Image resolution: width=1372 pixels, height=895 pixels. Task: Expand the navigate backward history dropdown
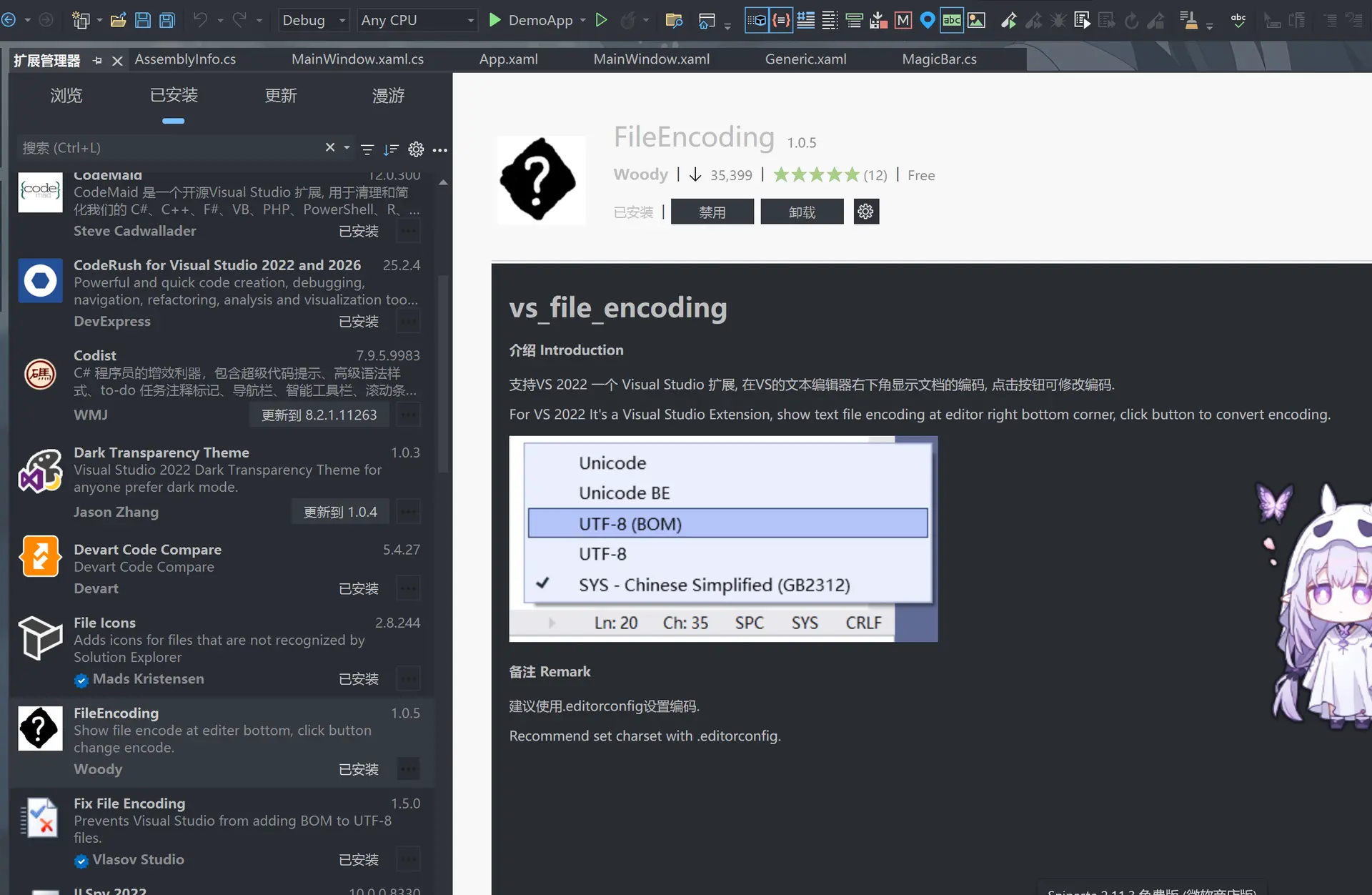[x=27, y=20]
